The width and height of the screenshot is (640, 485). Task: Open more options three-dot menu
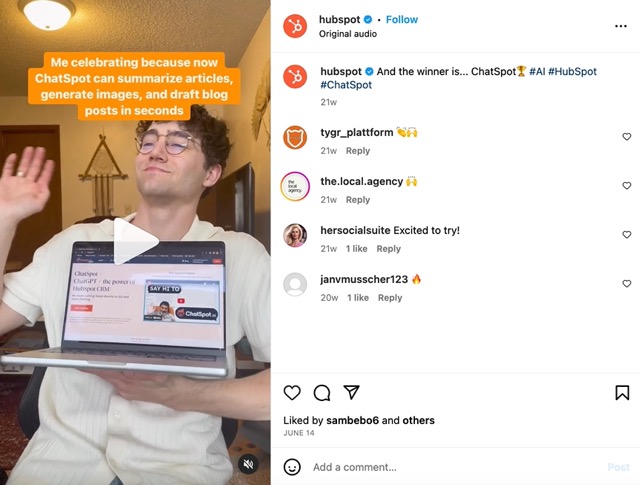(x=620, y=26)
